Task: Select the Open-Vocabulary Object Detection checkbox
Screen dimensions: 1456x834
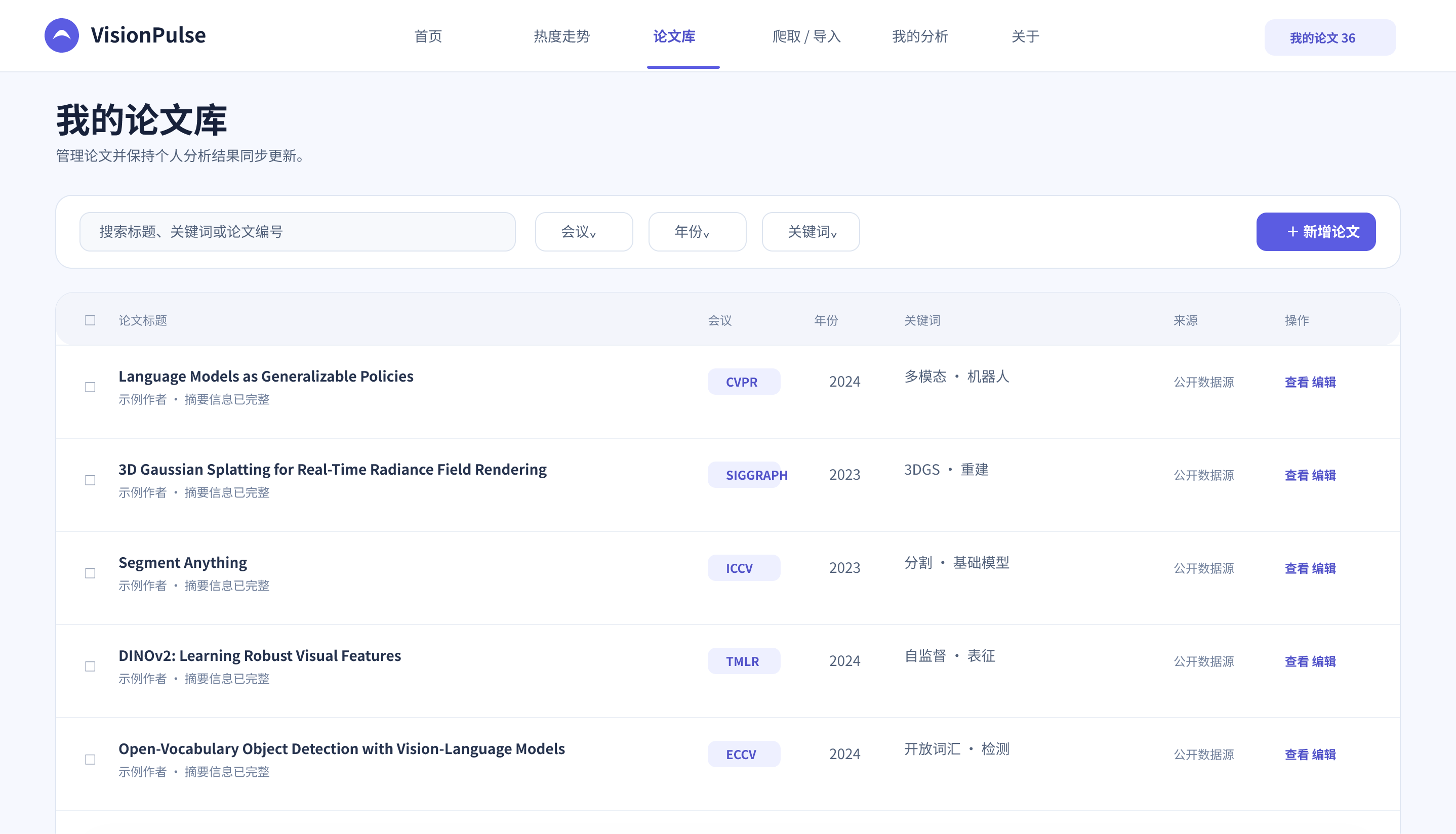Action: point(90,760)
